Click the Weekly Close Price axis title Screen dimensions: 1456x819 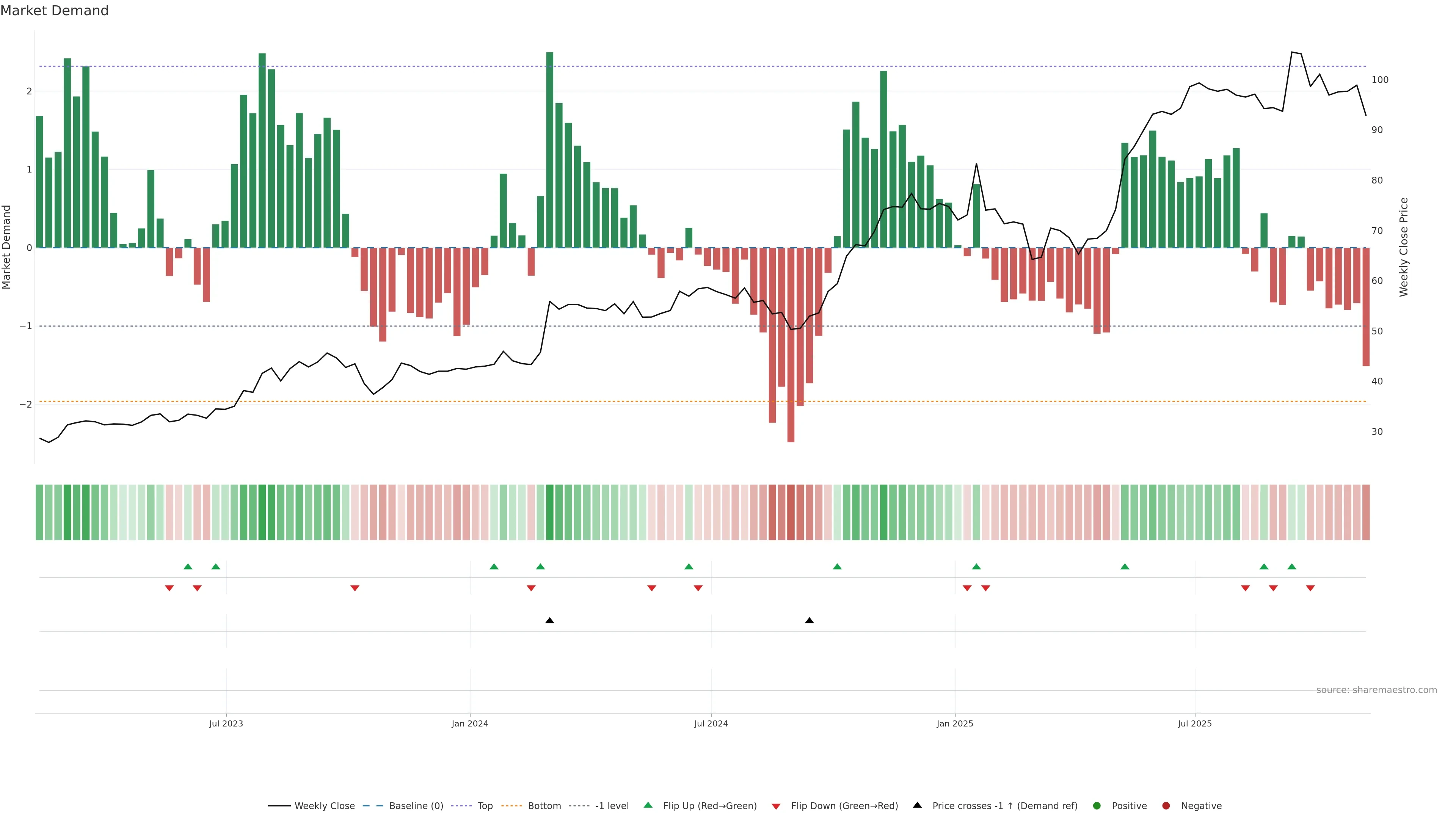point(1404,247)
